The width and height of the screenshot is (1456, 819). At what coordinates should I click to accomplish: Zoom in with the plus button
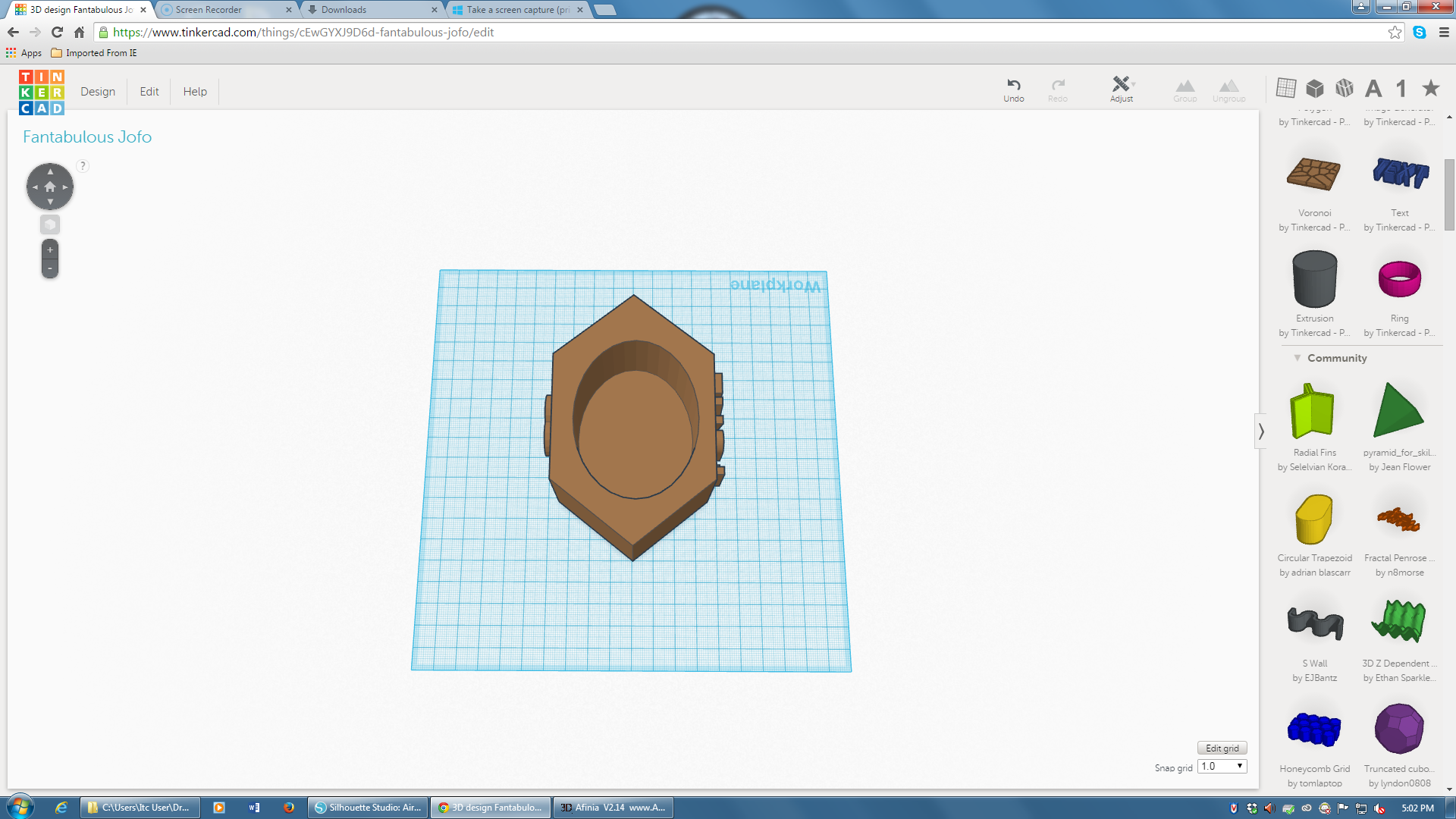(x=50, y=249)
